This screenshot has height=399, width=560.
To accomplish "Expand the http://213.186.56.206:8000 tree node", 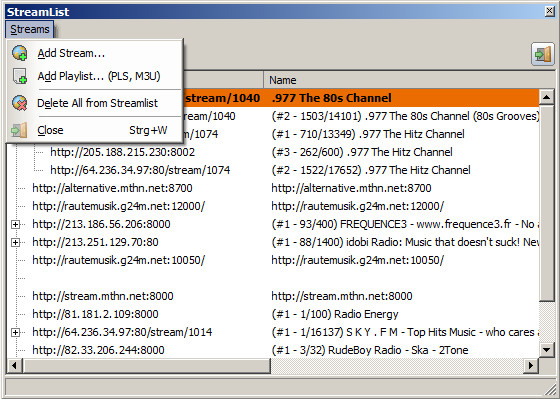I will pos(15,224).
